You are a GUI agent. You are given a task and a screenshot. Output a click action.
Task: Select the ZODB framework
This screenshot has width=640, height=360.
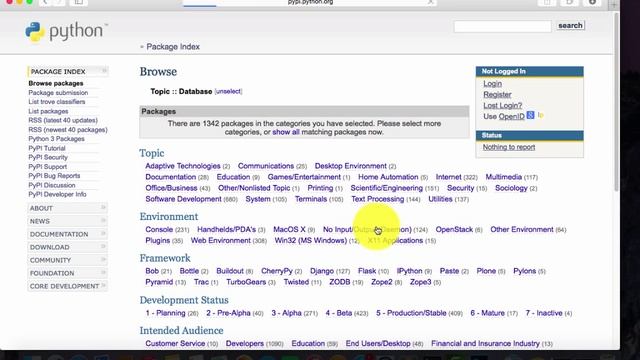pos(340,282)
